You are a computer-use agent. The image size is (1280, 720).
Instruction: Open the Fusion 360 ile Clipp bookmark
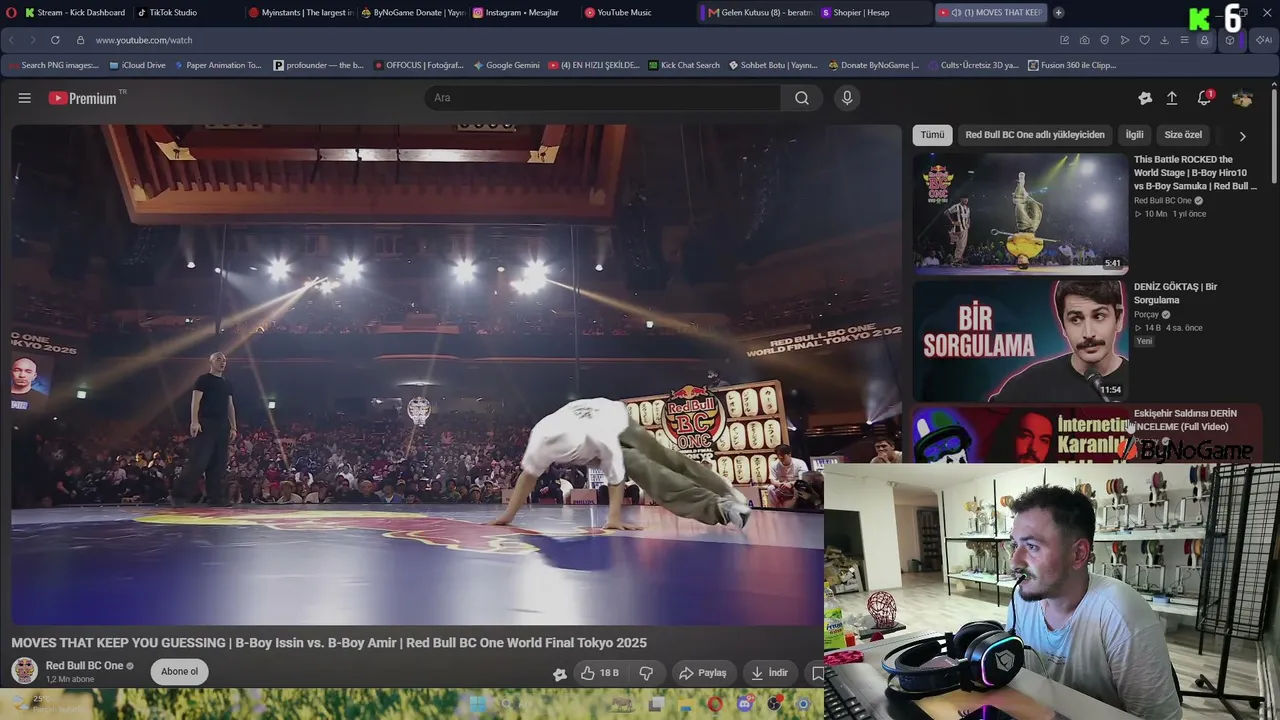[x=1072, y=65]
